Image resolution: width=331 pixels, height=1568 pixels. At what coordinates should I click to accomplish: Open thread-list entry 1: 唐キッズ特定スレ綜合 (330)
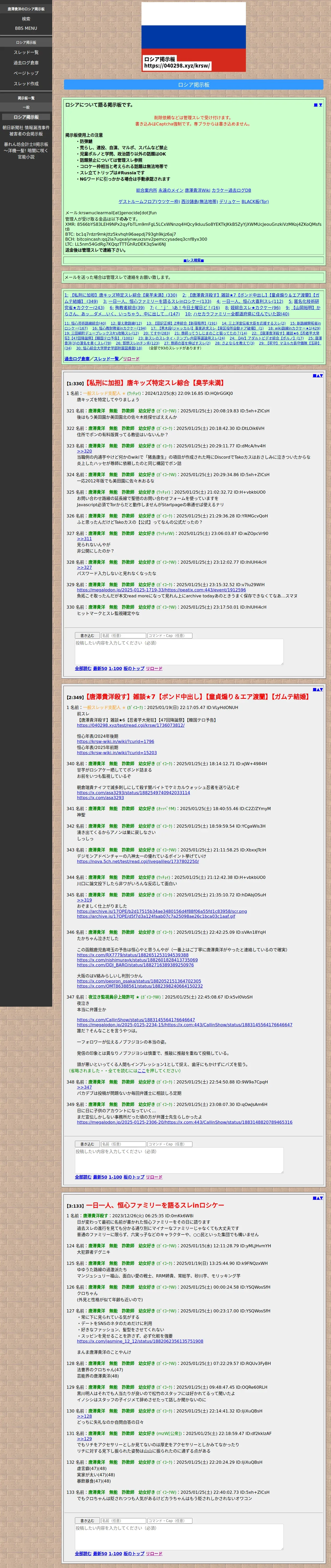(121, 295)
